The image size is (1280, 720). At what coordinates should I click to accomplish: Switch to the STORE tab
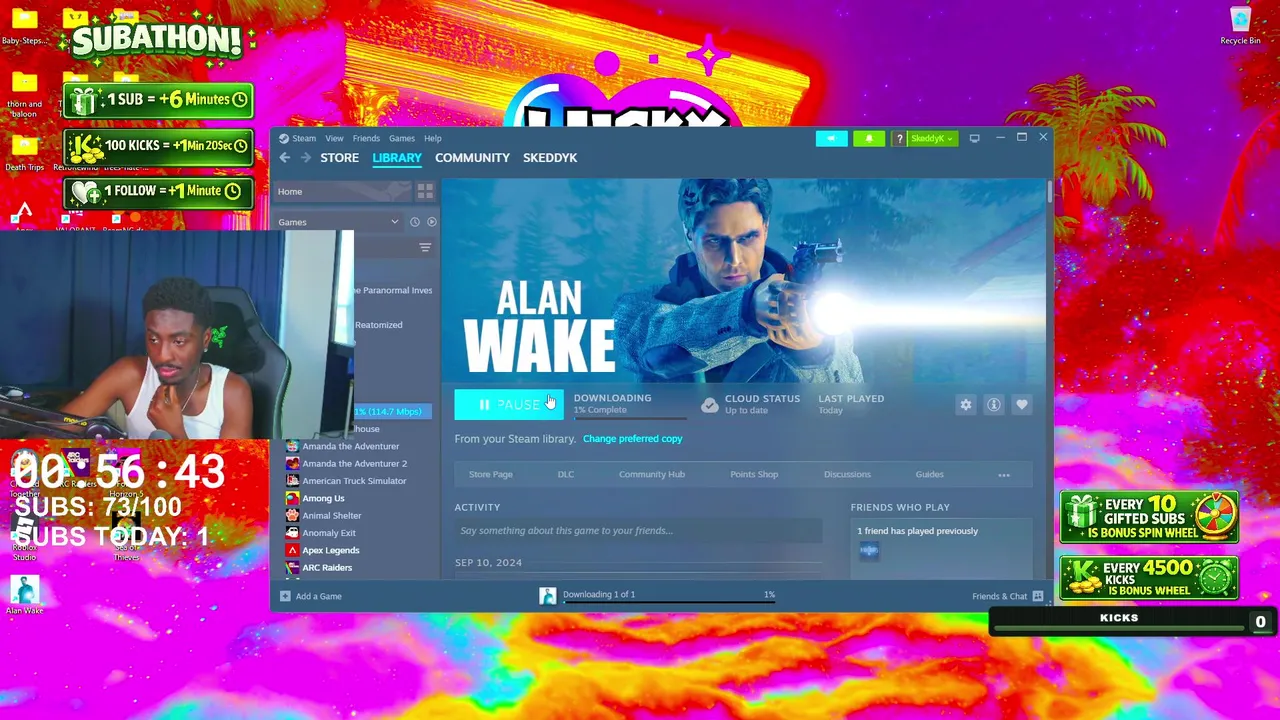click(x=339, y=158)
